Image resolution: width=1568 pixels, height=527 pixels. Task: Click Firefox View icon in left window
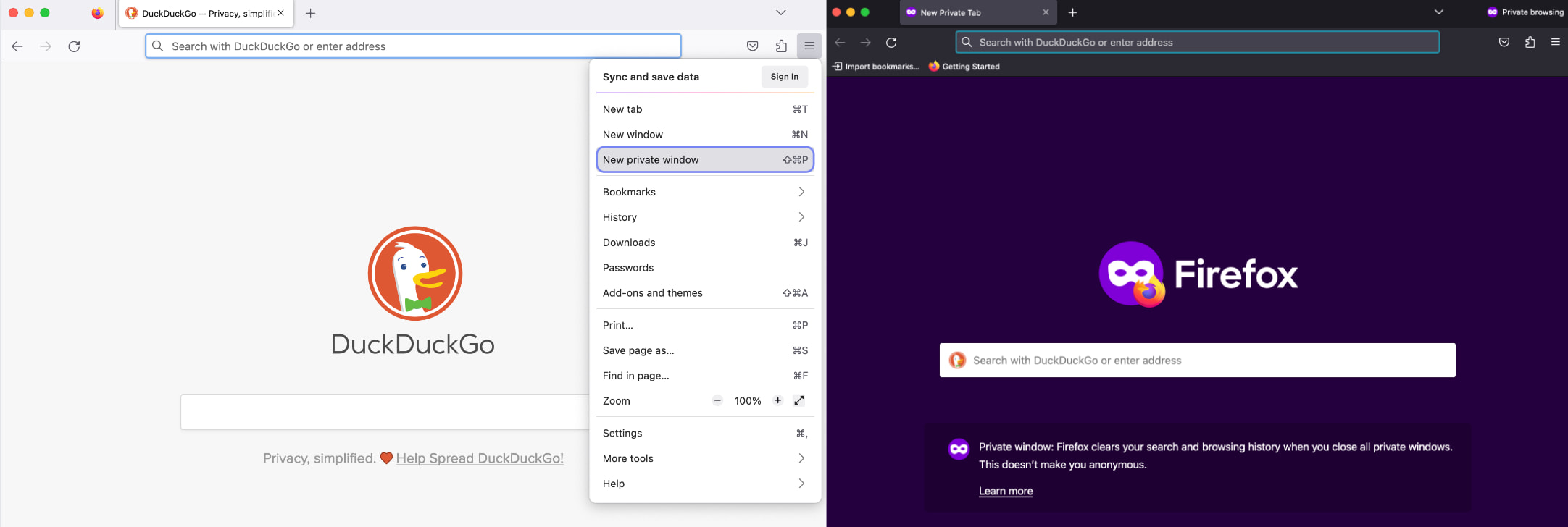97,13
